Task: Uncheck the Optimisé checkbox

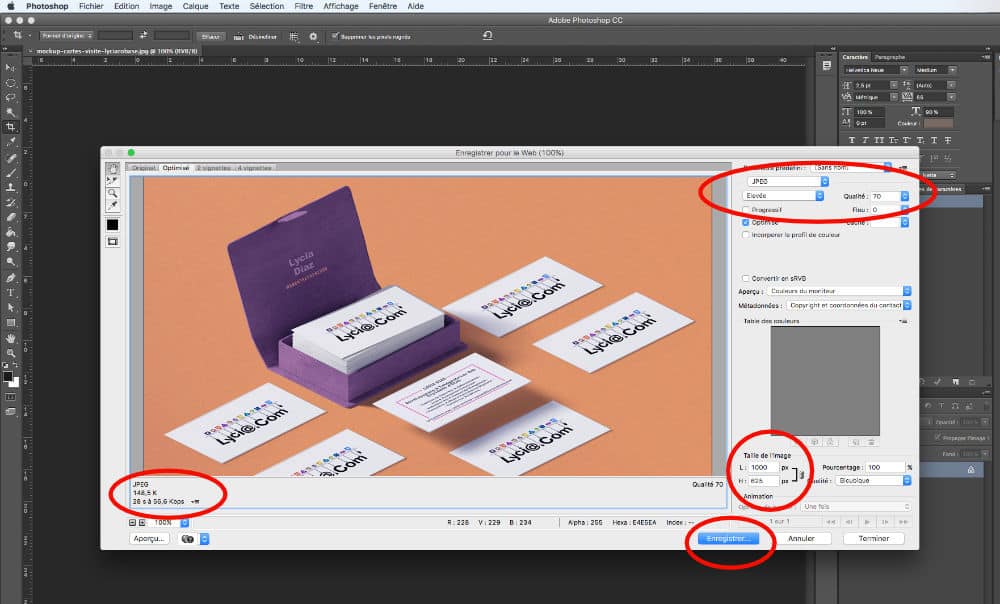Action: click(x=746, y=223)
